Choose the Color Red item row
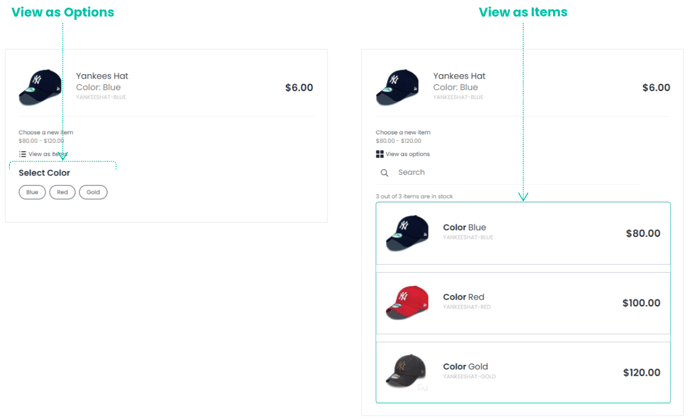688x419 pixels. coord(523,303)
